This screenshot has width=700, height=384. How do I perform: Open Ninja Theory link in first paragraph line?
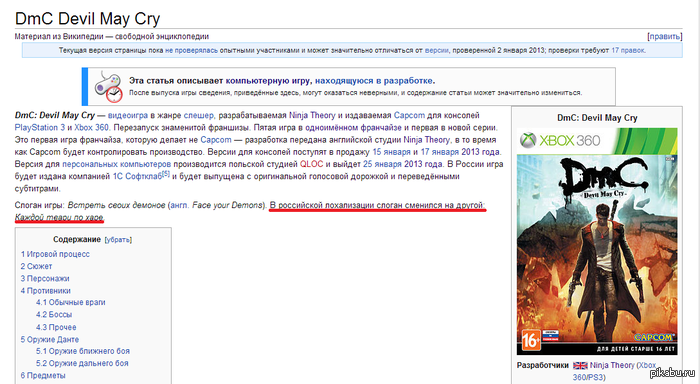coord(312,116)
